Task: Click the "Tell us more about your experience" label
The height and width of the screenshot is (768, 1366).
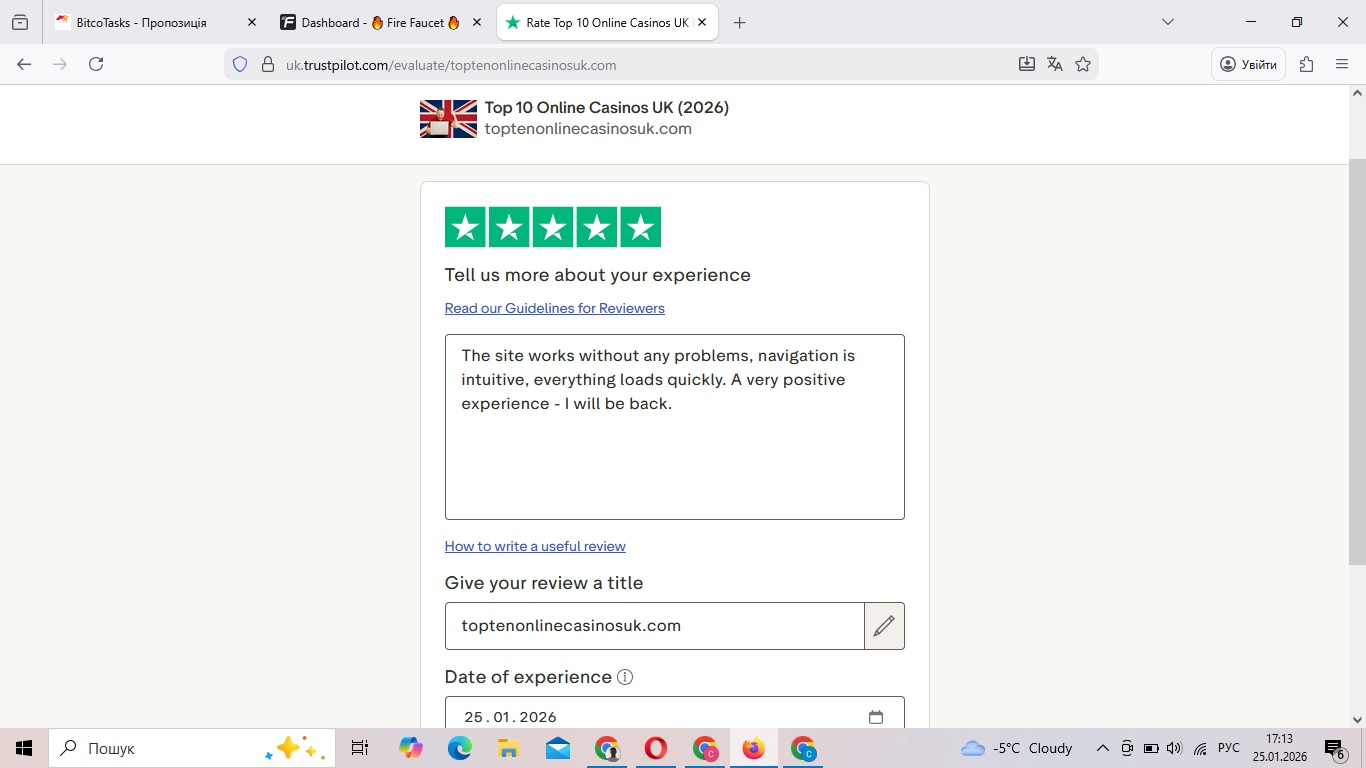Action: 598,275
